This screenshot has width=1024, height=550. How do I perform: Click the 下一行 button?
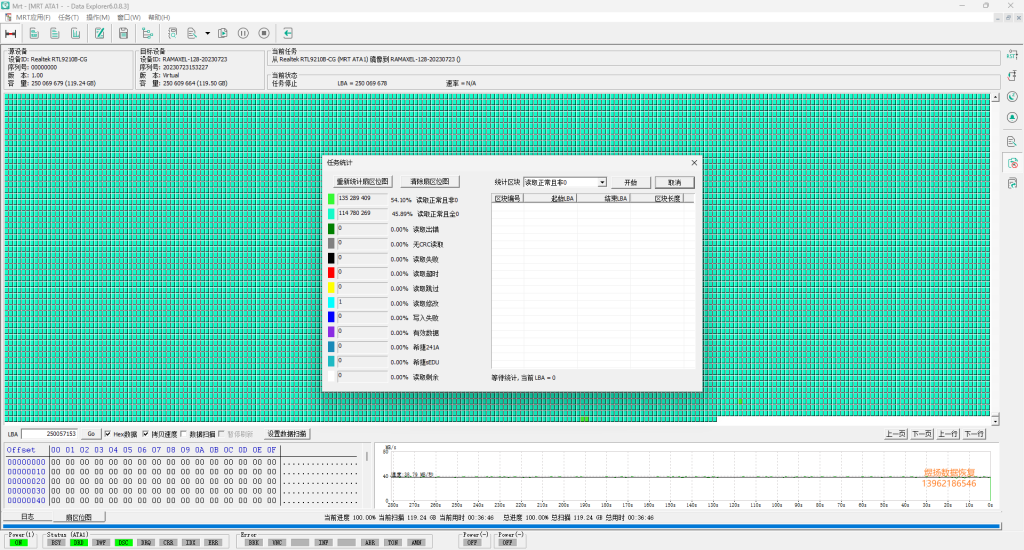point(974,434)
